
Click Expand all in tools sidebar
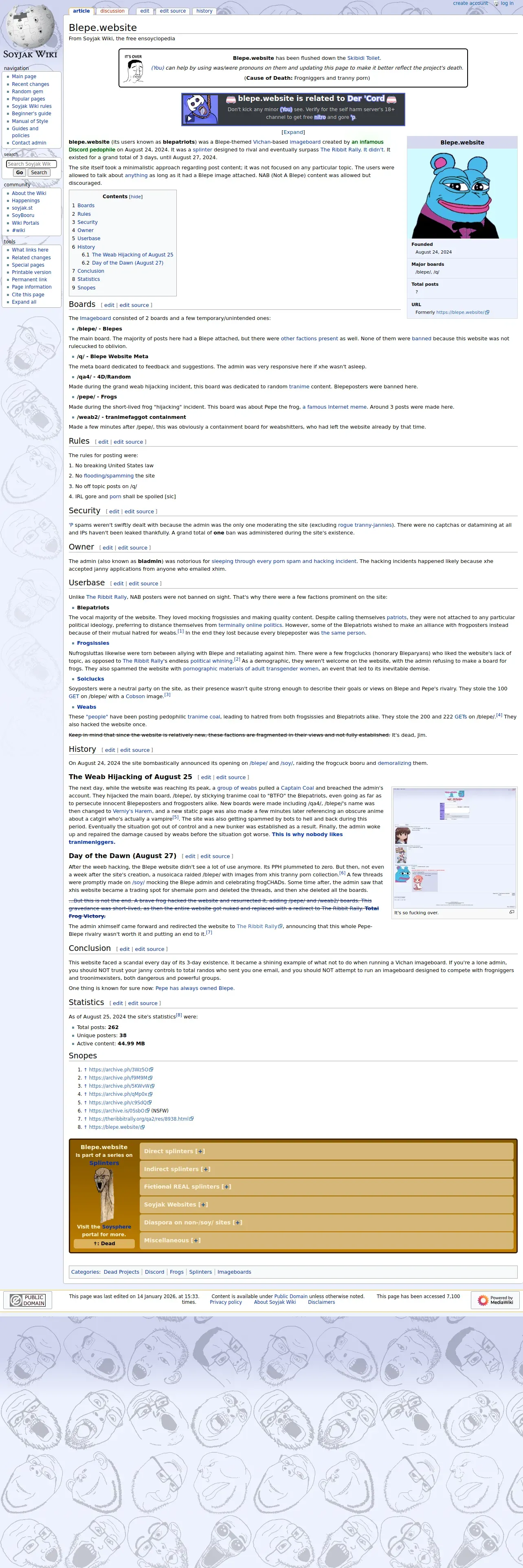[24, 302]
